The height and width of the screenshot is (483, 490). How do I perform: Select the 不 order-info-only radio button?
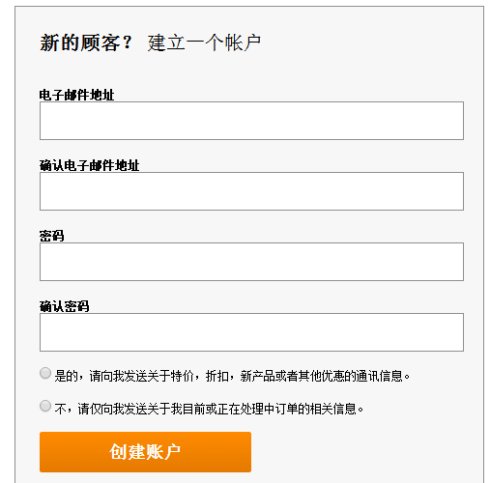[x=45, y=406]
